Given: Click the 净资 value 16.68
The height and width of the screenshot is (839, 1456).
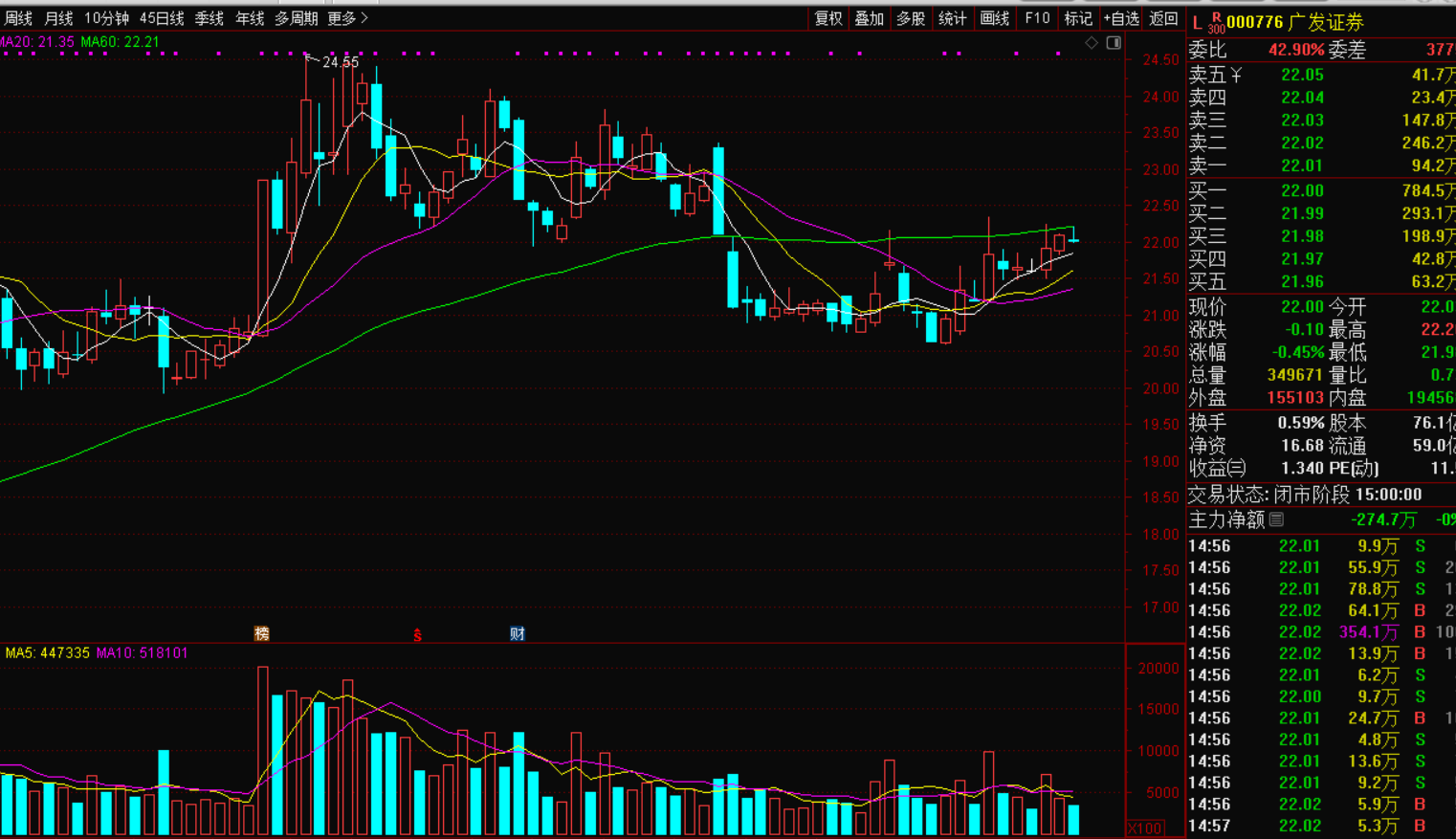Looking at the screenshot, I should tap(1302, 446).
